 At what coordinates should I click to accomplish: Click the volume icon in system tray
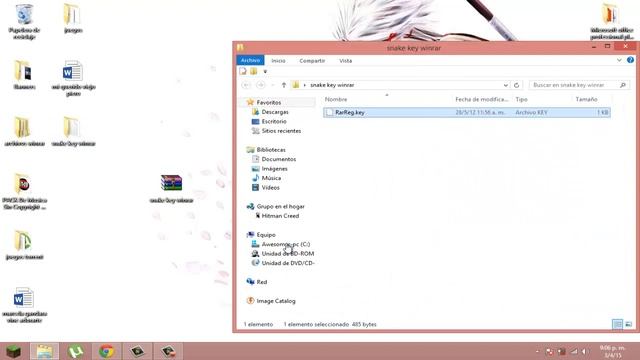click(584, 351)
